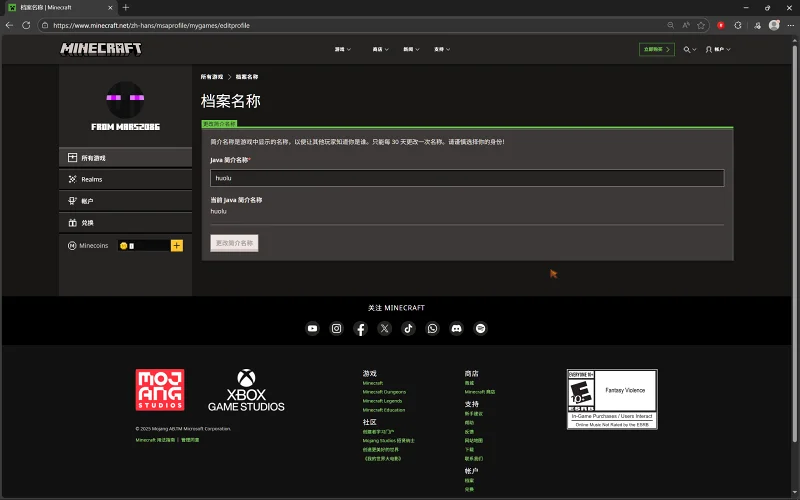Open the Minecraft Spotify icon
Screen dimensions: 800x500
(480, 329)
